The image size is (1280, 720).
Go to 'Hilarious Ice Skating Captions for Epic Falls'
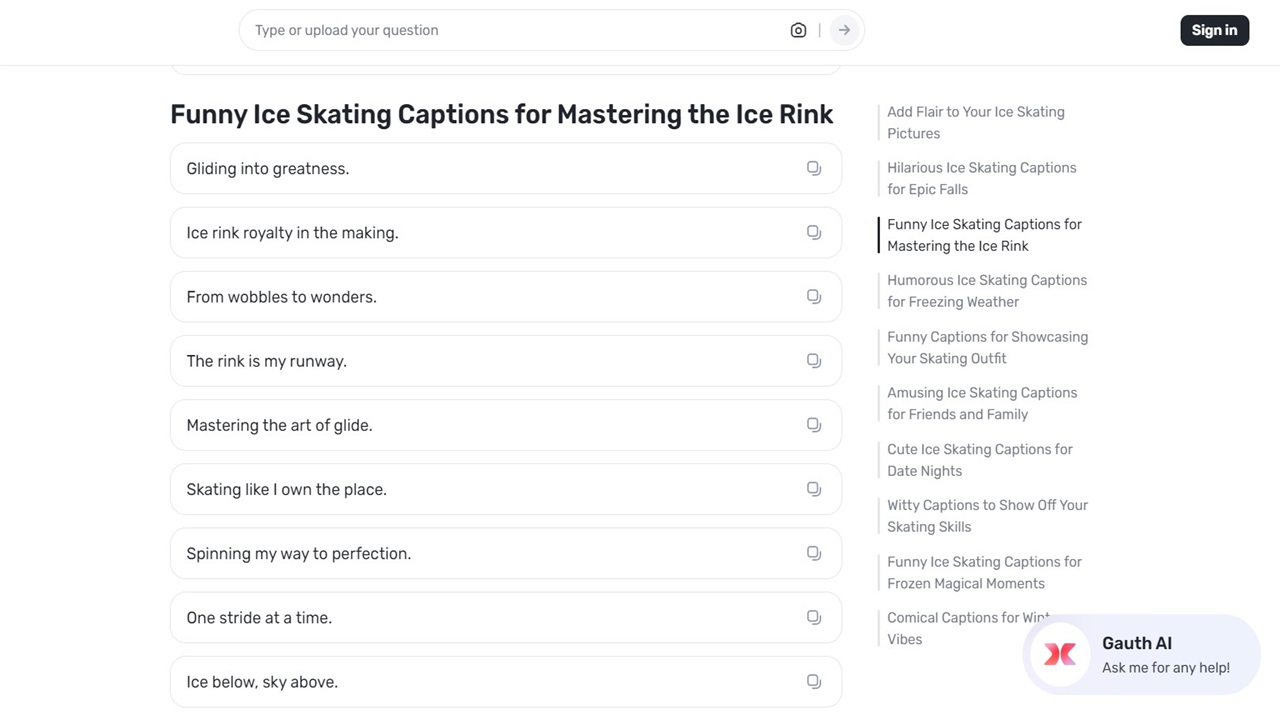(x=981, y=178)
